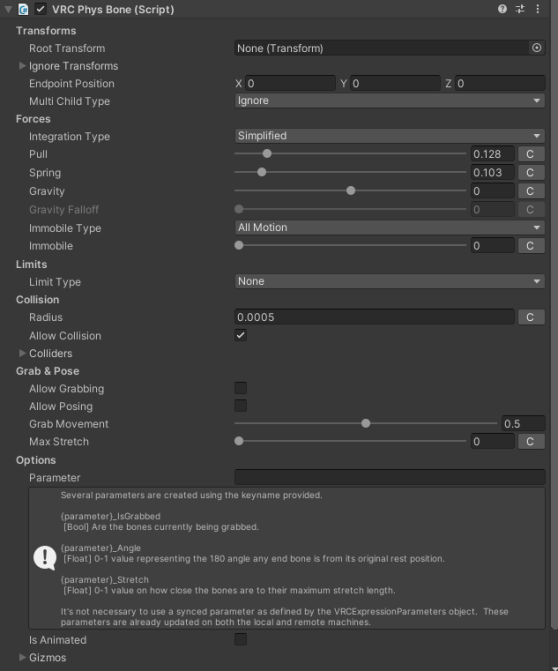Expand the Gizmos foldout
Screen dimensions: 558x671
point(22,657)
